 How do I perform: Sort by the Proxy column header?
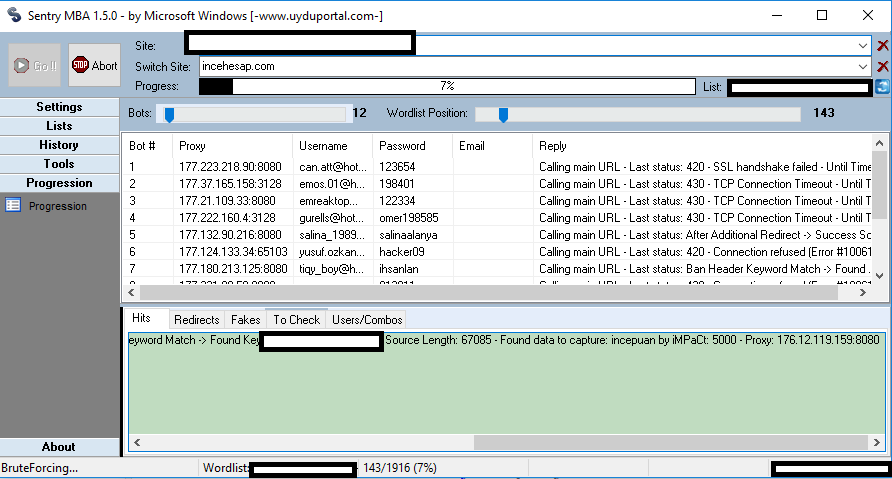pyautogui.click(x=233, y=146)
